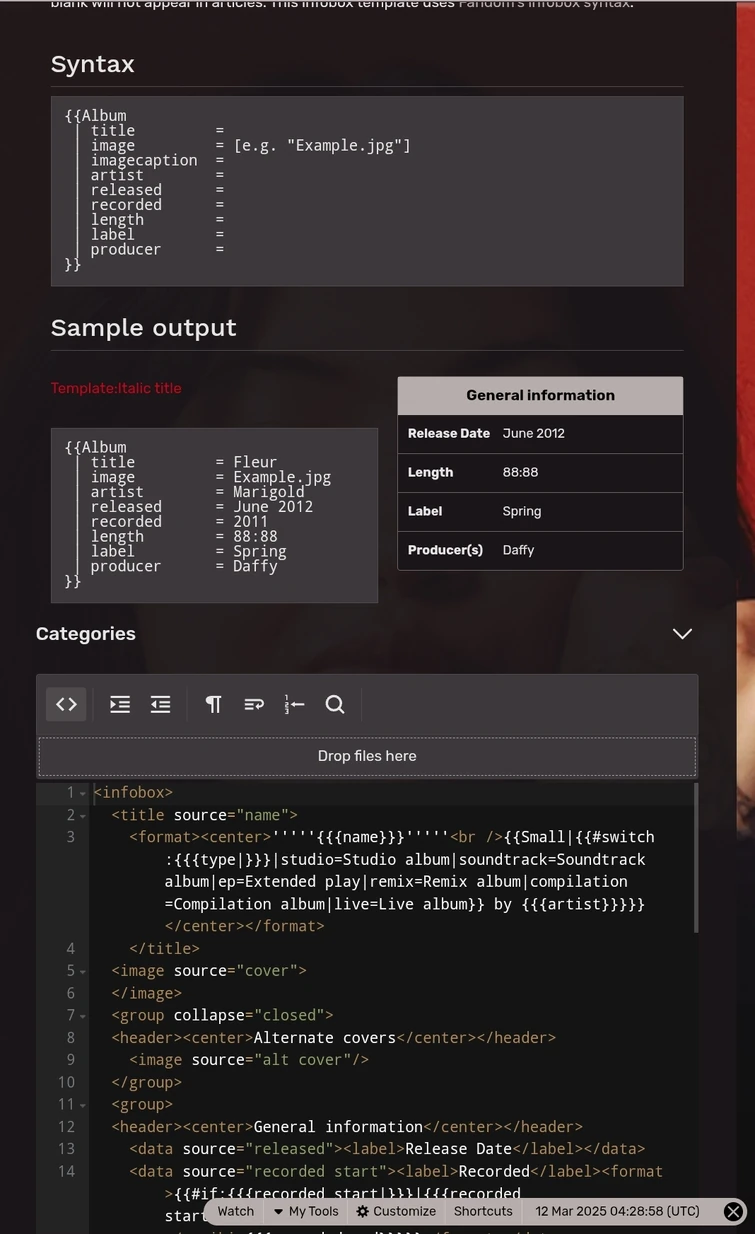The width and height of the screenshot is (755, 1234).
Task: Click the 'image source="cover"' code line
Action: 209,971
